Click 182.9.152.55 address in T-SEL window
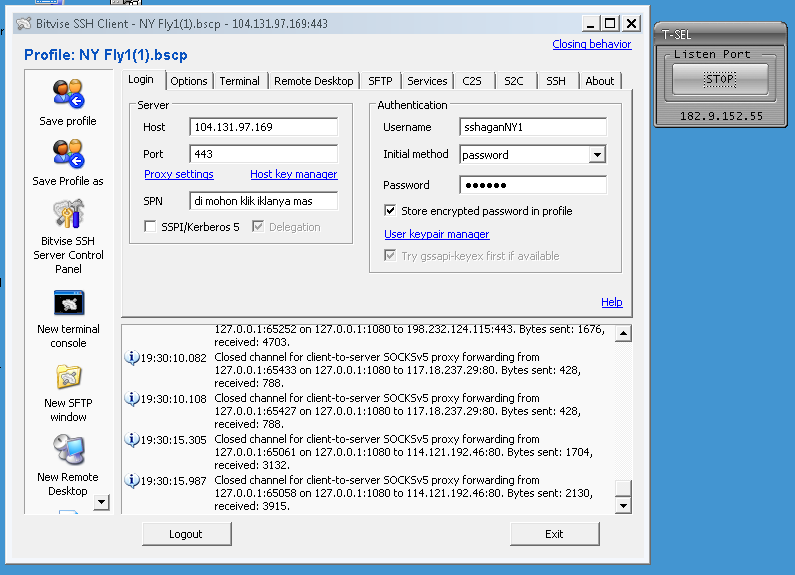Viewport: 795px width, 575px height. pos(721,116)
